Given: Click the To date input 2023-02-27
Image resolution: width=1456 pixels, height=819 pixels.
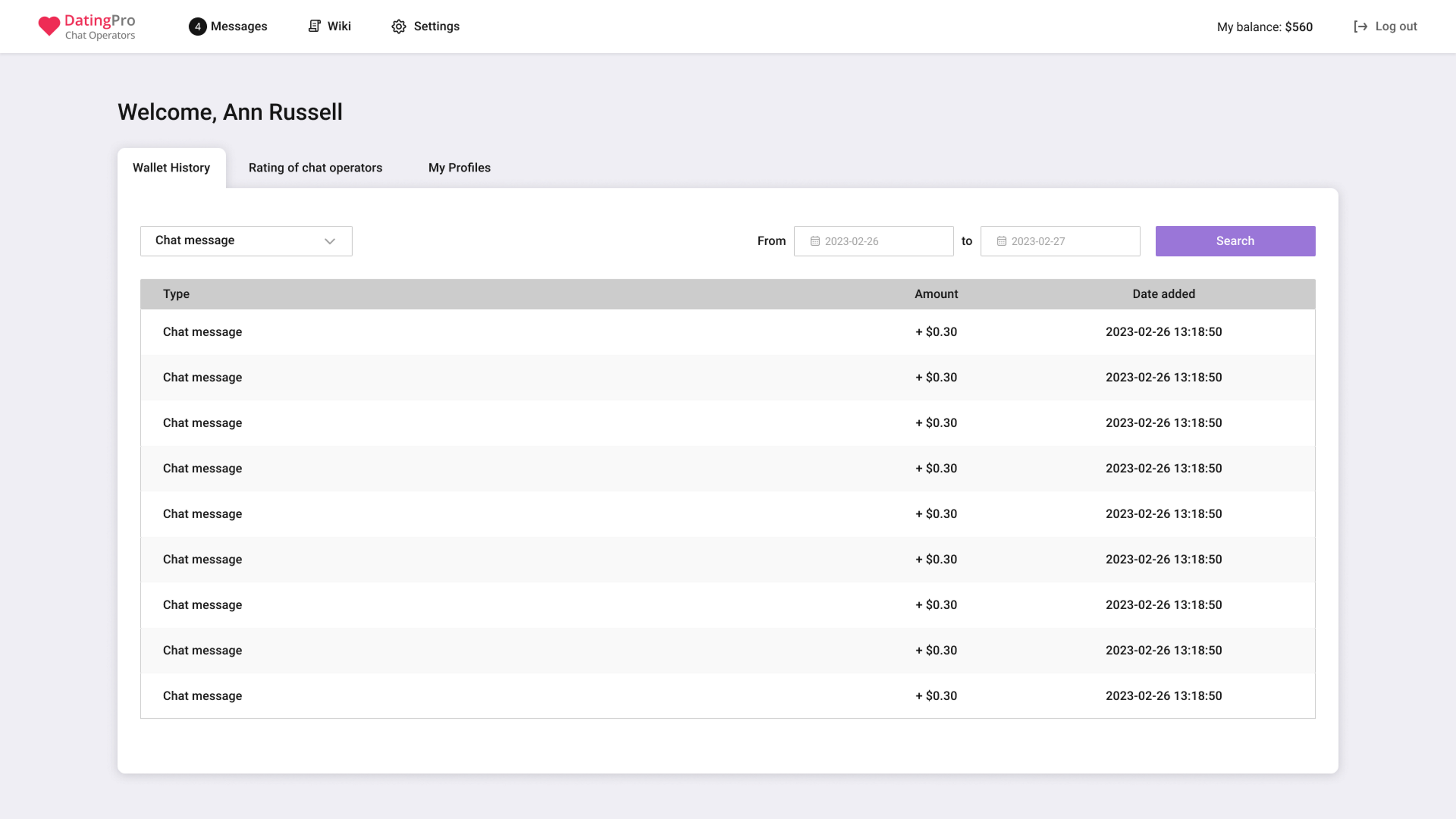Looking at the screenshot, I should pos(1060,241).
